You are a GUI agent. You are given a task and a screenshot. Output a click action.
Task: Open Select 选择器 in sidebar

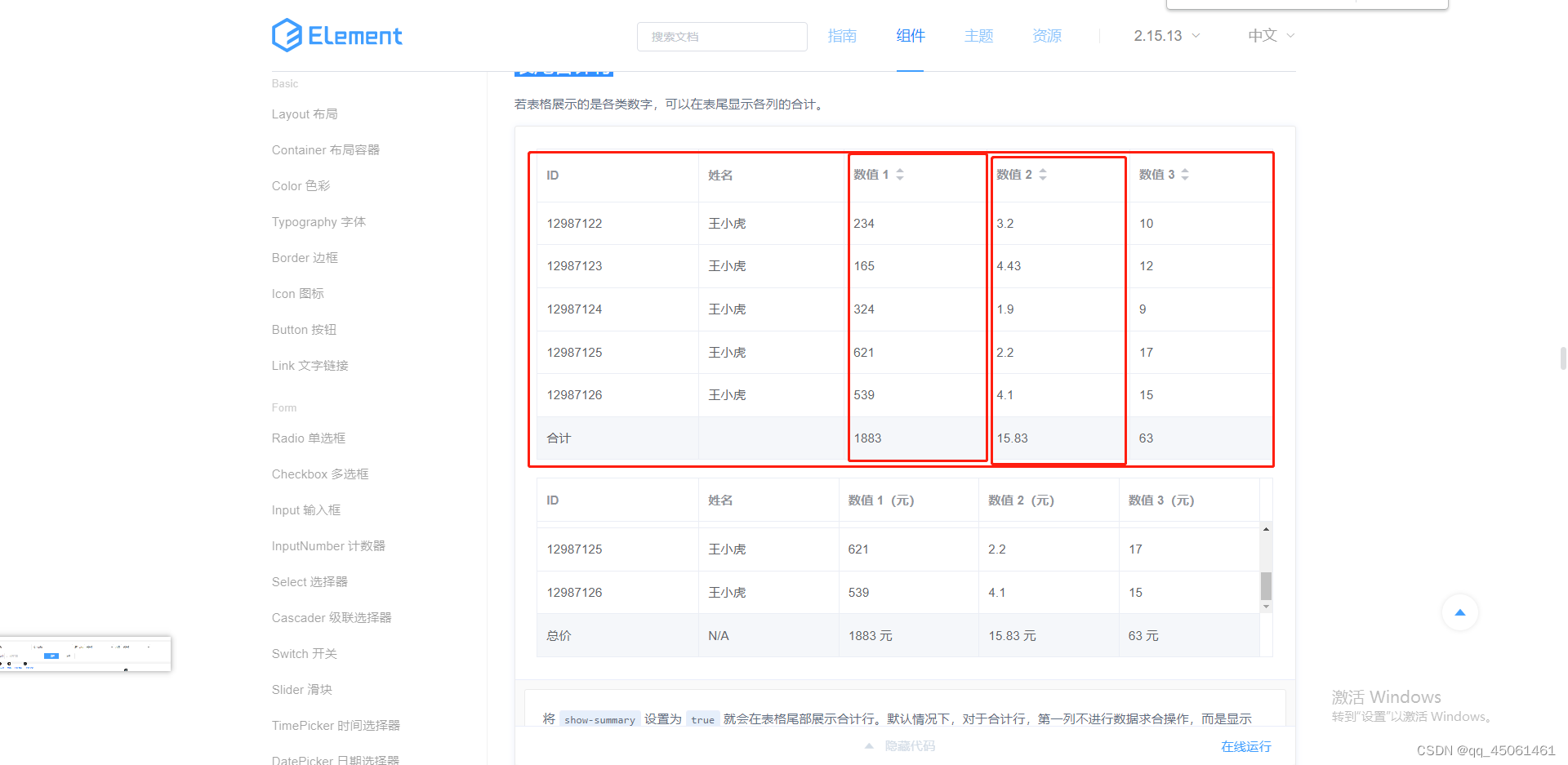pos(310,582)
